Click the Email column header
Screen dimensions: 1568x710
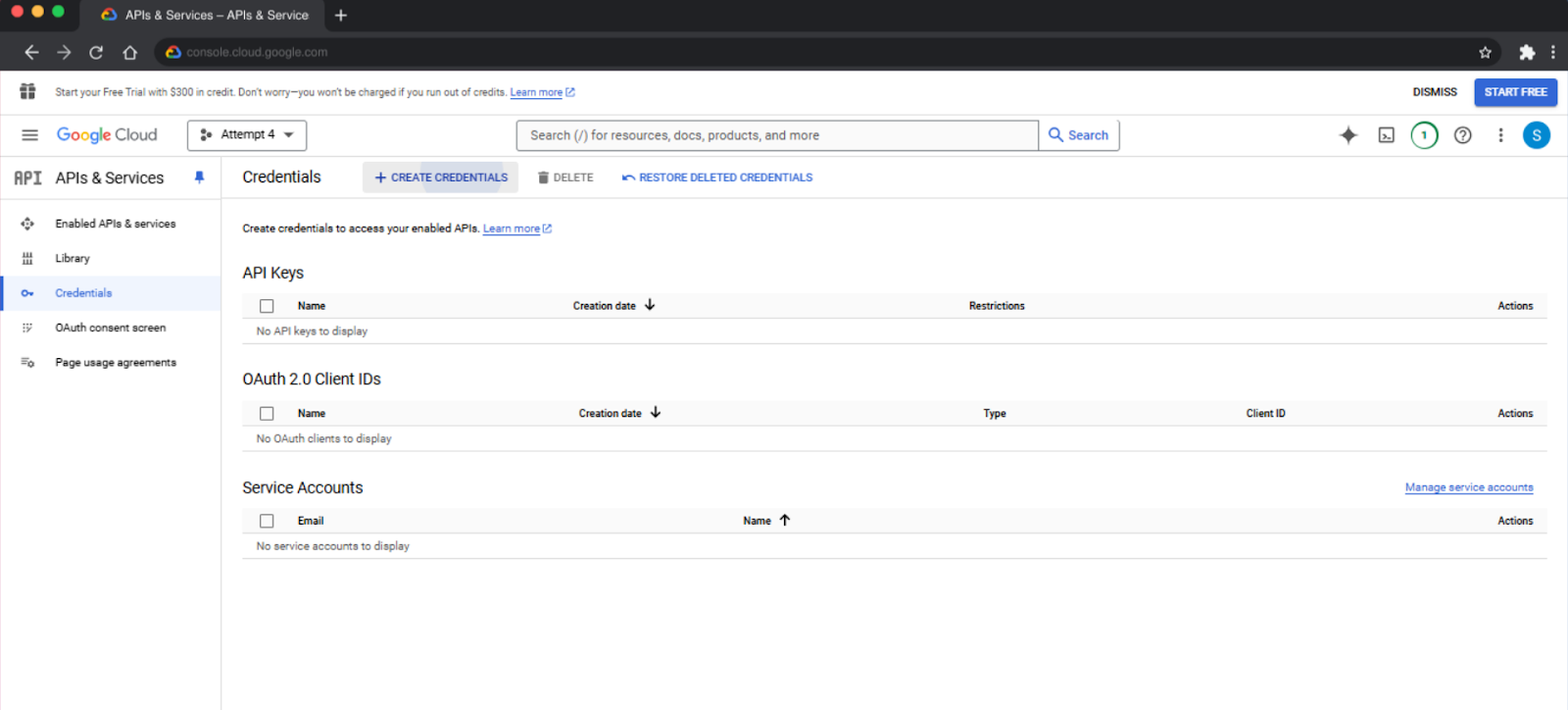click(x=311, y=521)
